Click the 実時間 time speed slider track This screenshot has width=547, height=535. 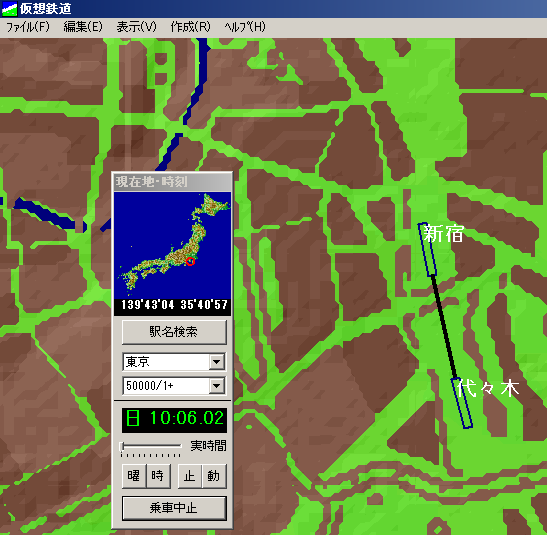pyautogui.click(x=151, y=446)
